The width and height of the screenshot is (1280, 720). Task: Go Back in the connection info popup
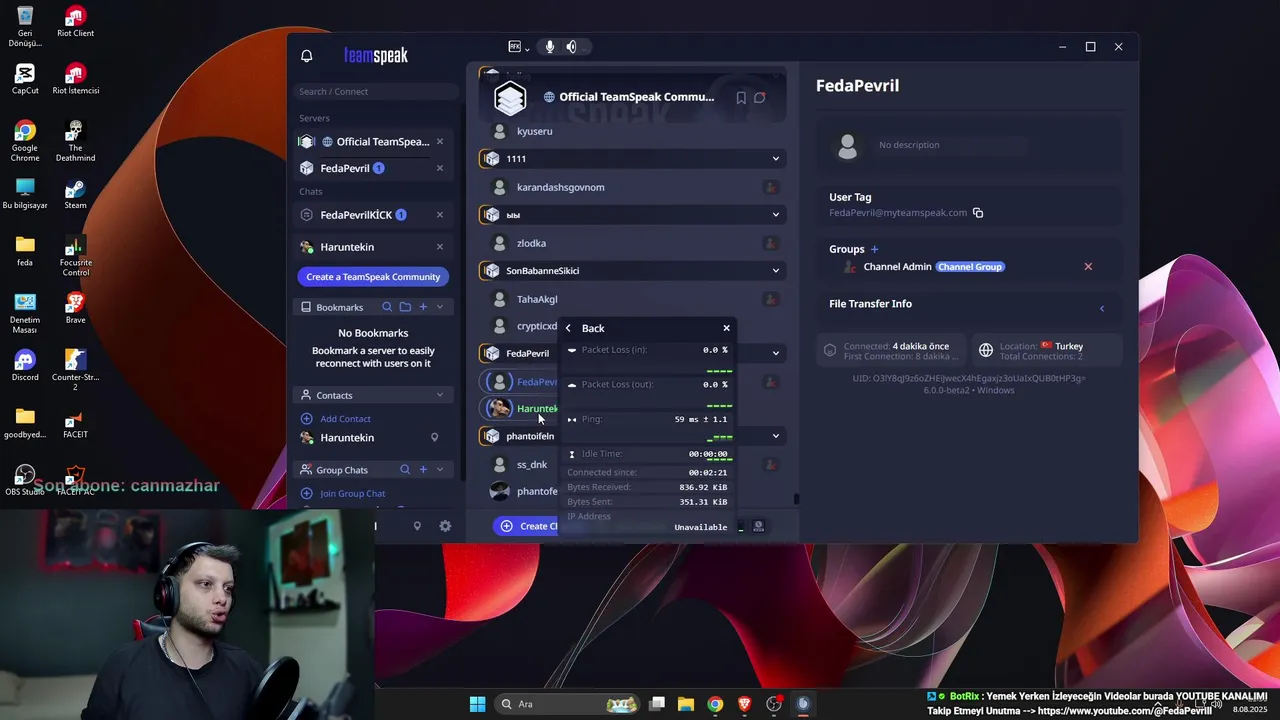click(585, 328)
